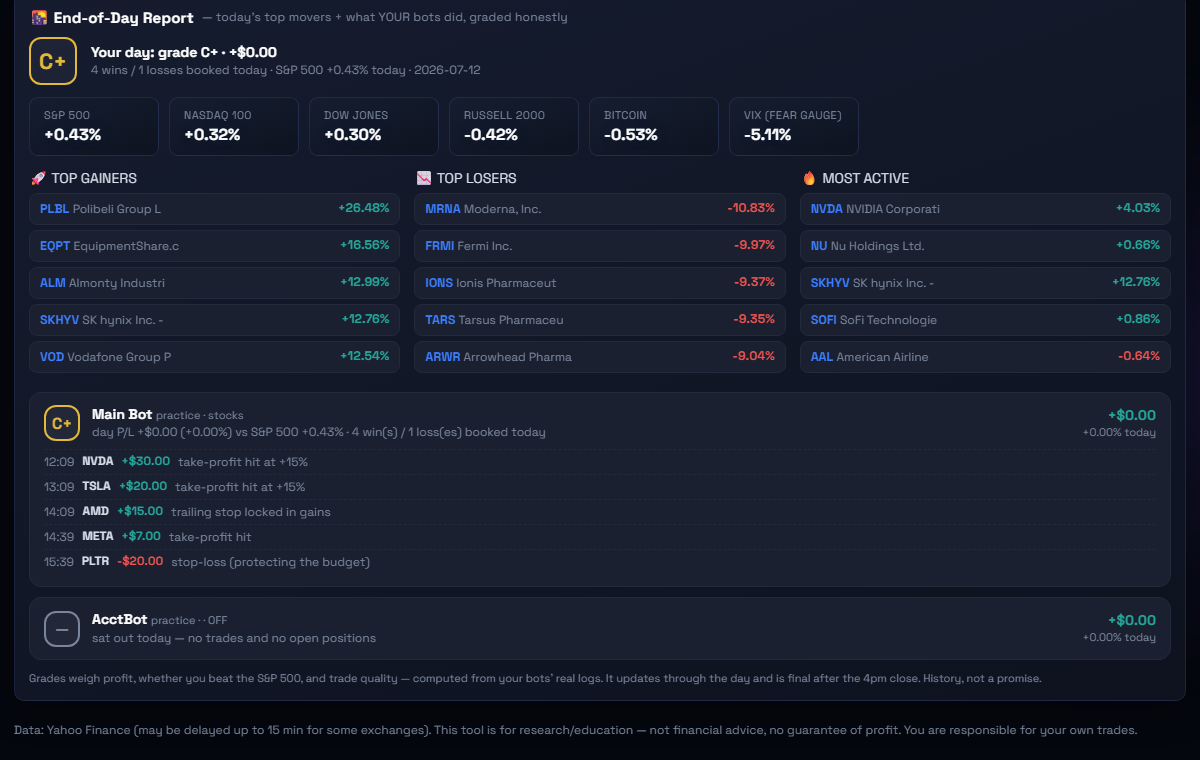Click the End-of-Day Report fireworks icon
Screen dimensions: 1200x760
tap(39, 17)
